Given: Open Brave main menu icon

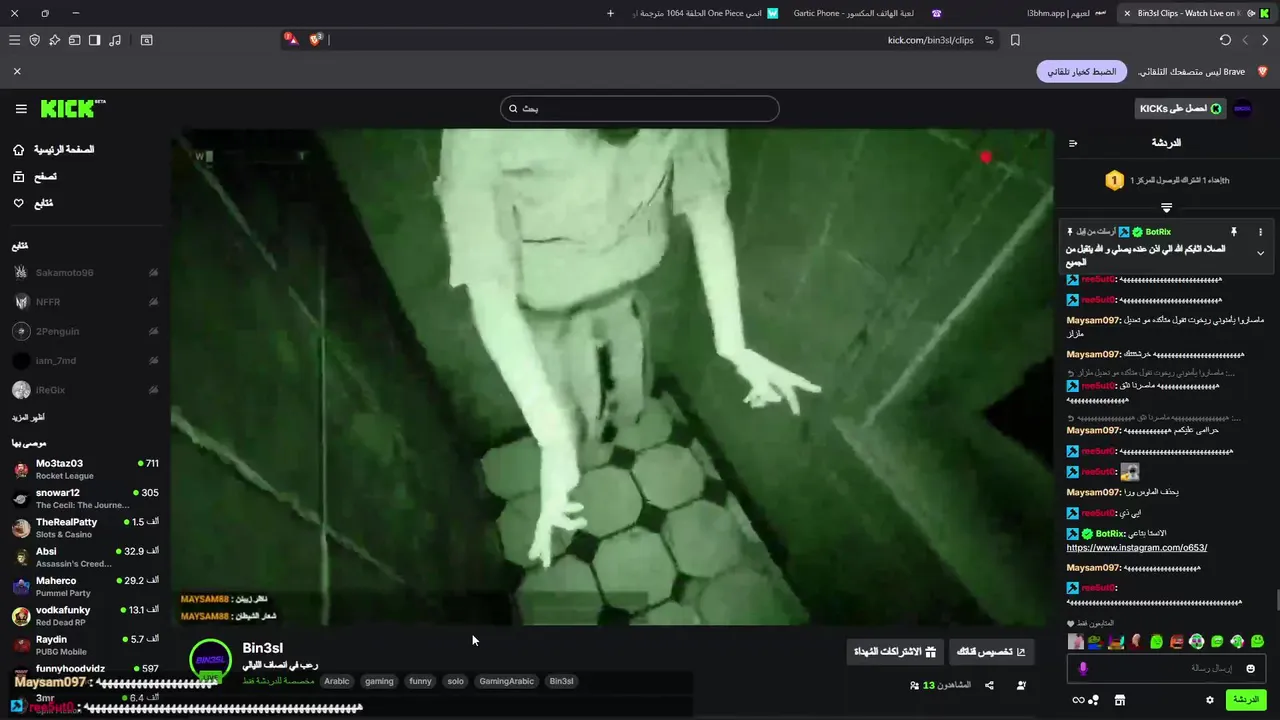Looking at the screenshot, I should [14, 40].
